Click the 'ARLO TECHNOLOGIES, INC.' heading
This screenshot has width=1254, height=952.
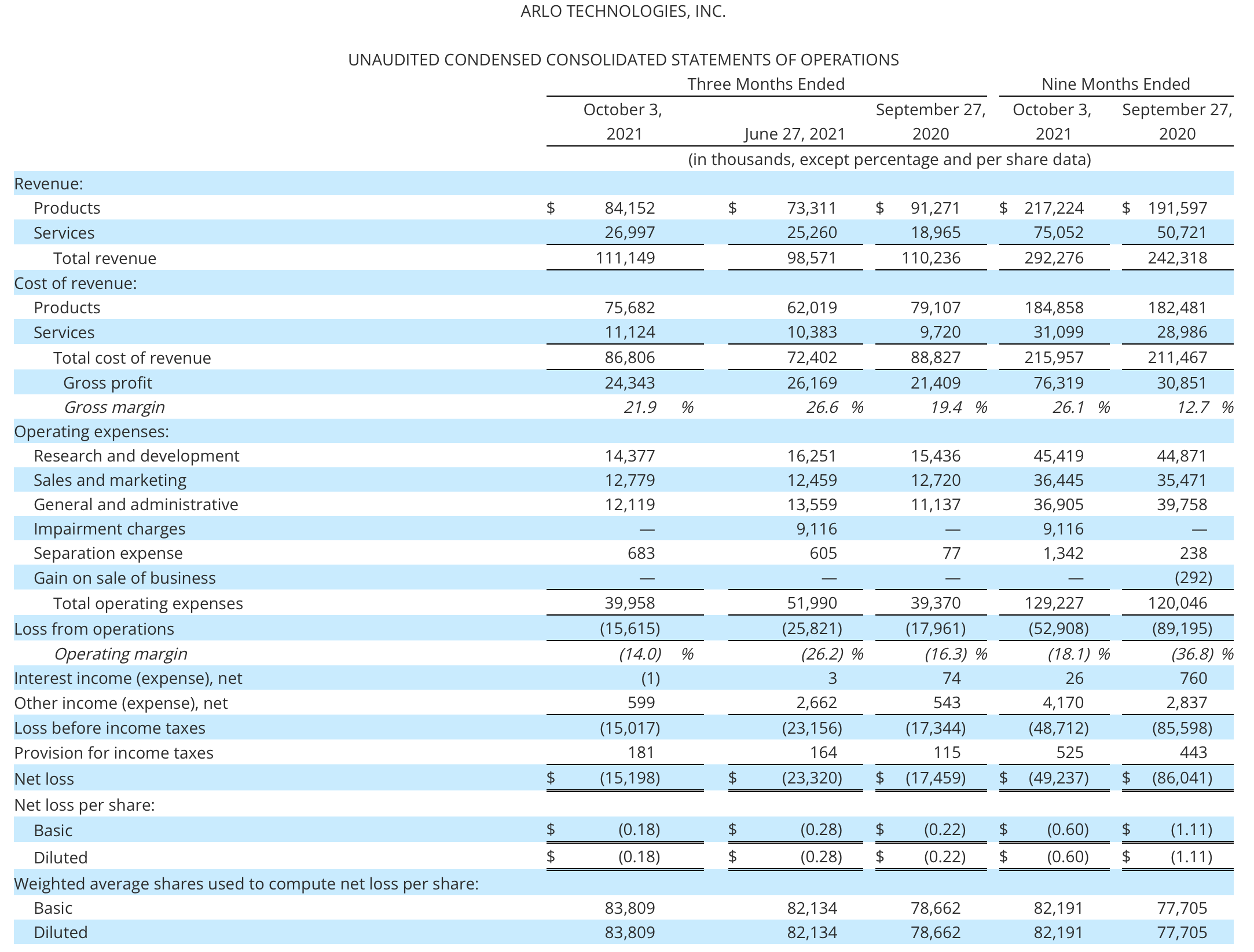[x=623, y=12]
